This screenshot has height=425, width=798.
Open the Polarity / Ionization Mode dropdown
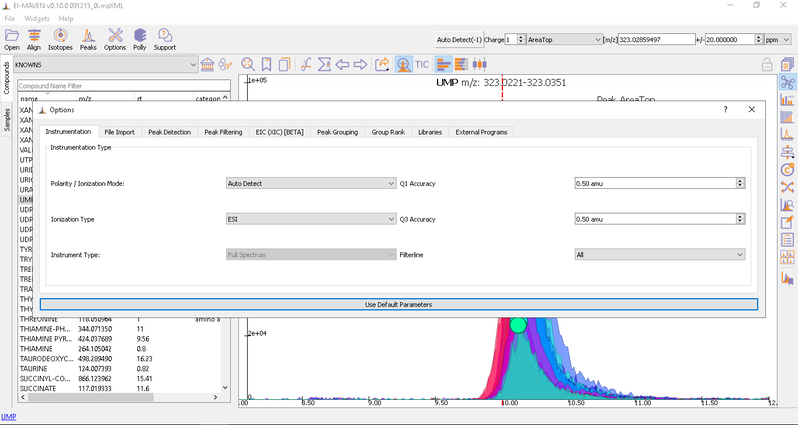pyautogui.click(x=311, y=183)
